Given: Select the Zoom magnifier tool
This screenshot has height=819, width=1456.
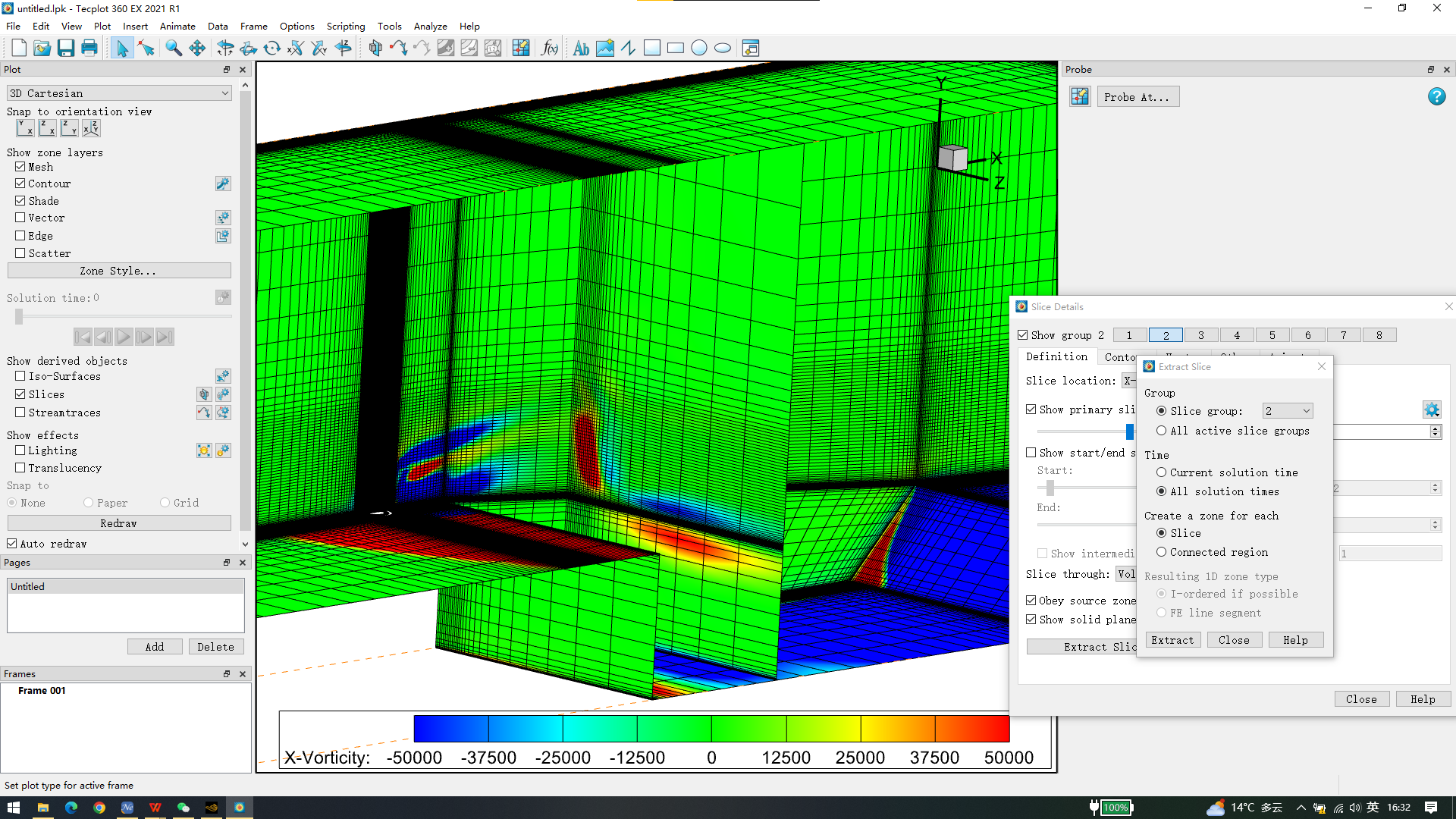Looking at the screenshot, I should tap(174, 49).
